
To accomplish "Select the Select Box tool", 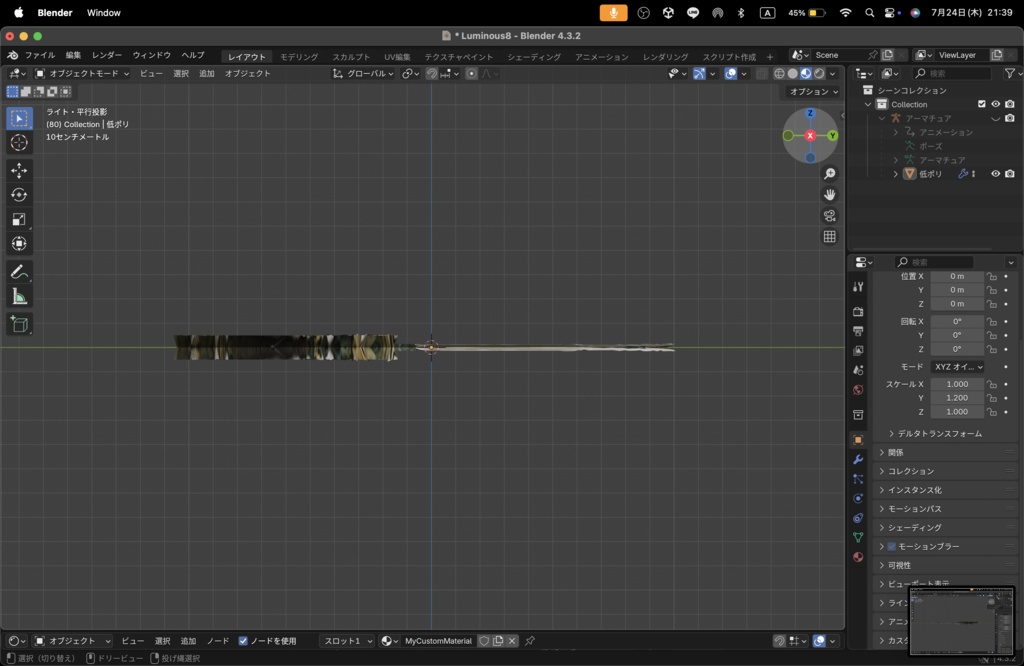I will click(x=19, y=118).
